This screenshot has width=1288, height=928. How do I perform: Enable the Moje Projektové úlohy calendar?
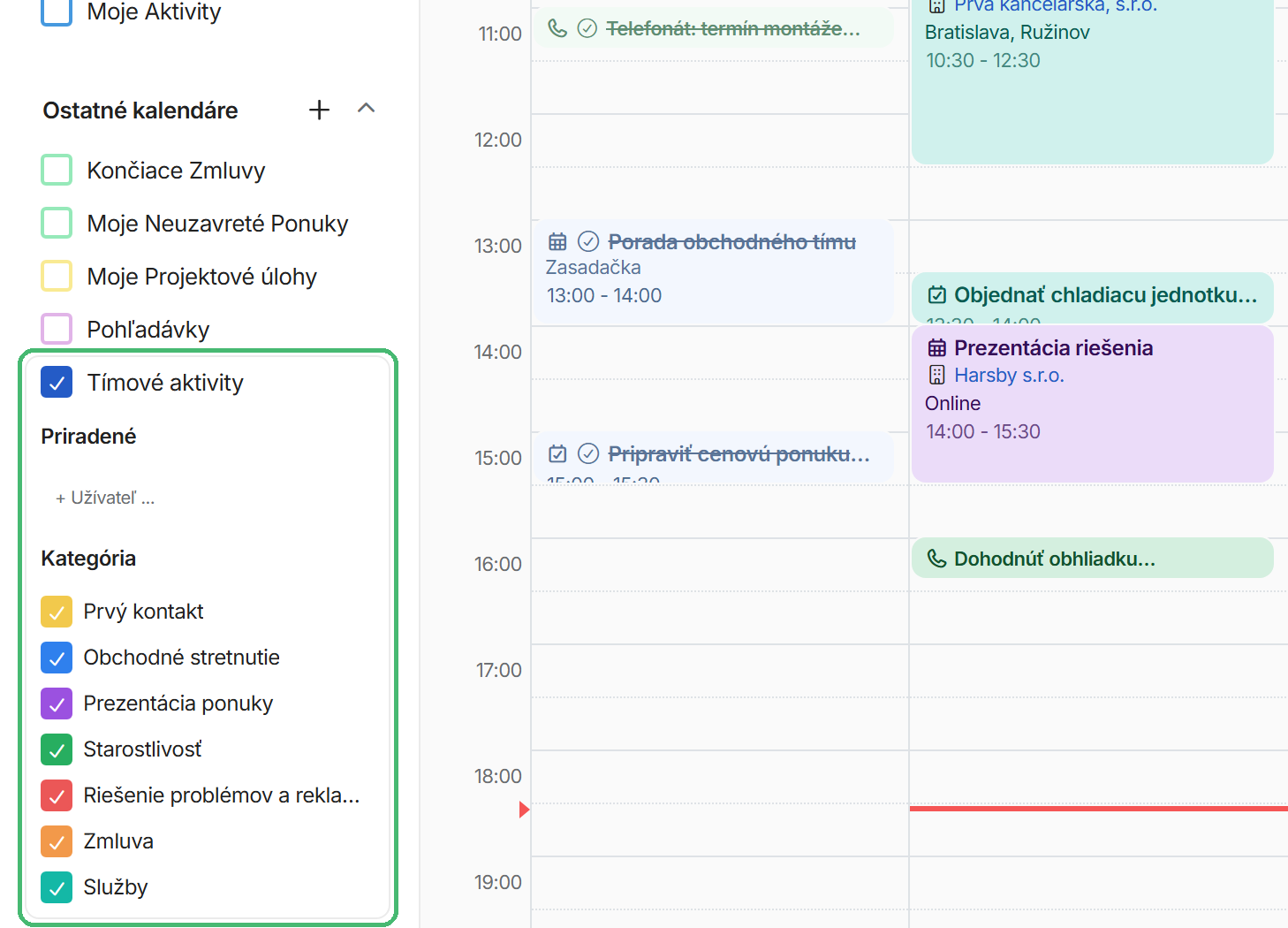[x=57, y=276]
